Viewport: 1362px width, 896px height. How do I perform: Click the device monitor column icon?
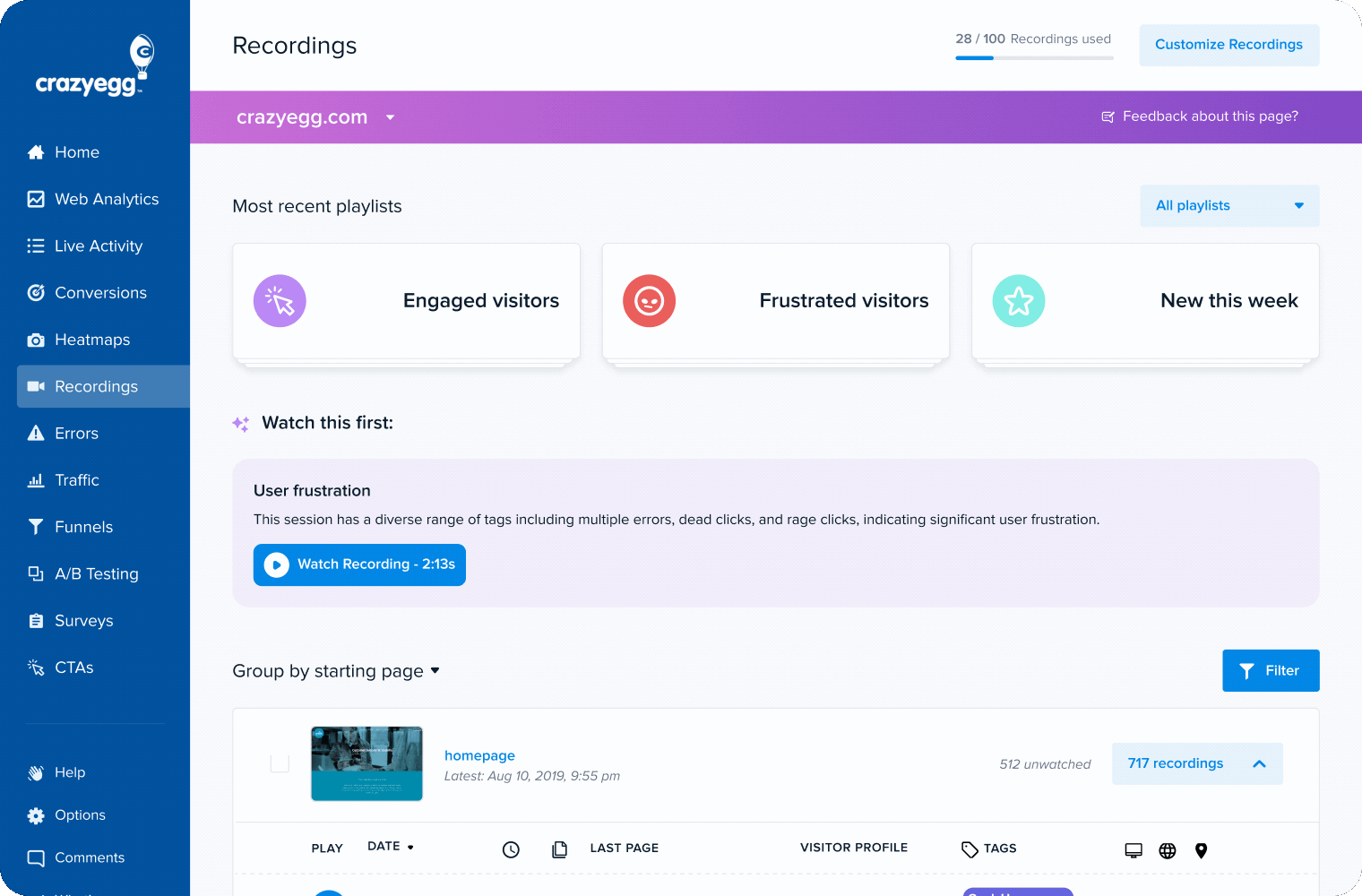coord(1134,850)
